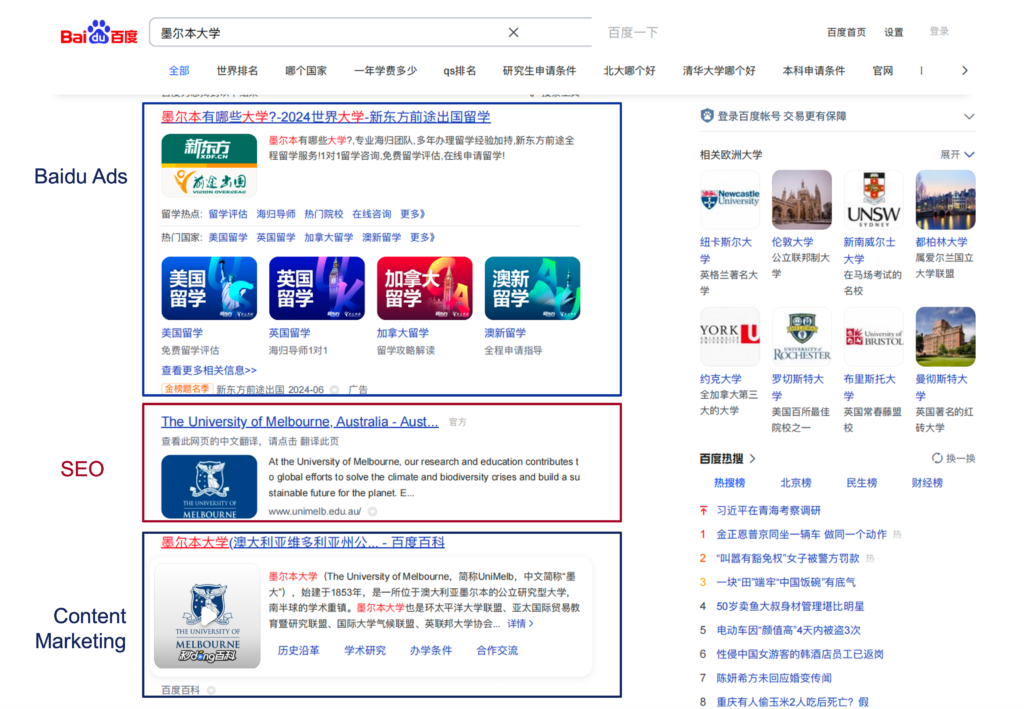Click the shield icon beside 登录百度帐号

click(707, 116)
